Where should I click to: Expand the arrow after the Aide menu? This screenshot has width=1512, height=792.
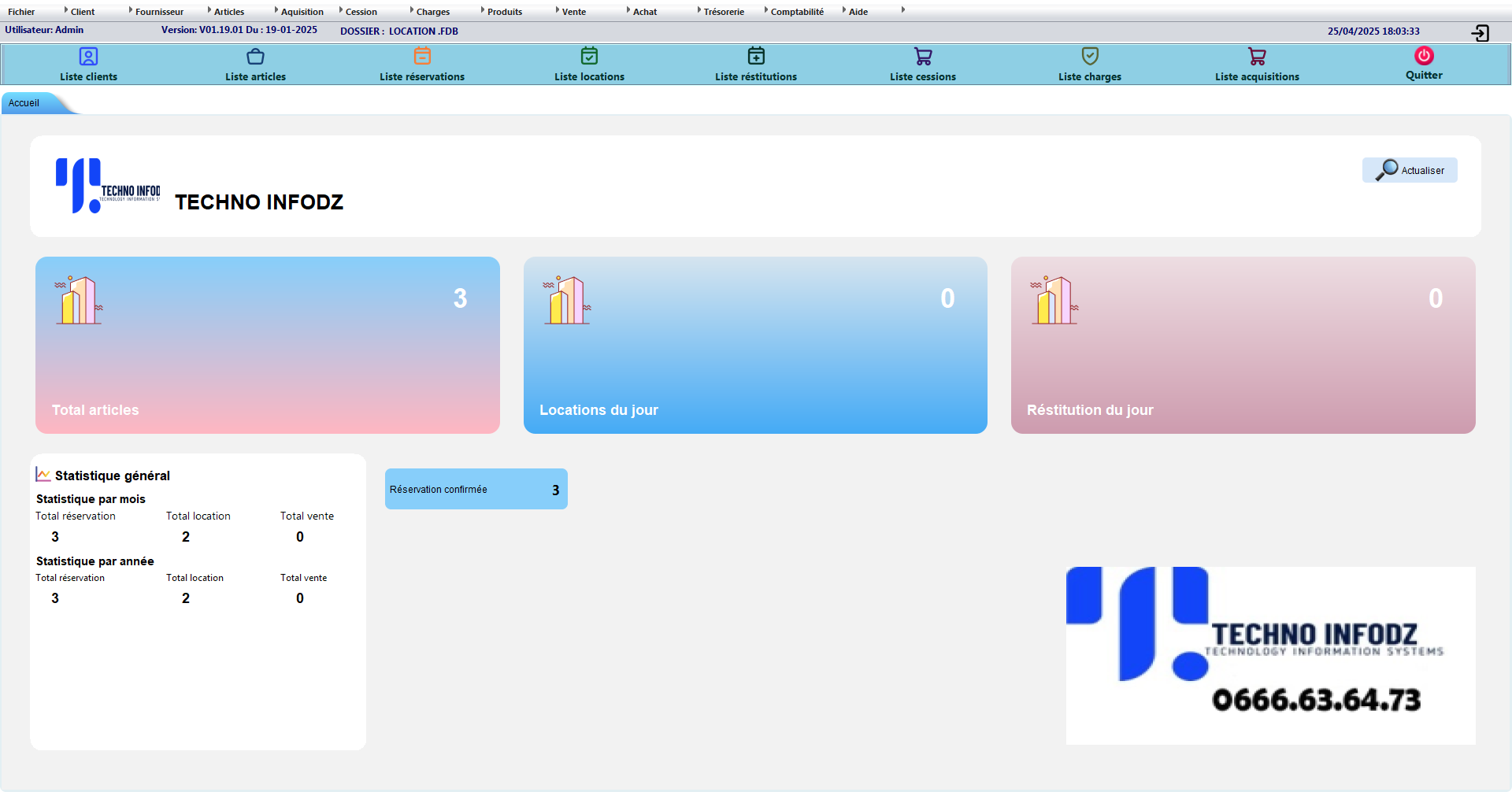pos(903,10)
